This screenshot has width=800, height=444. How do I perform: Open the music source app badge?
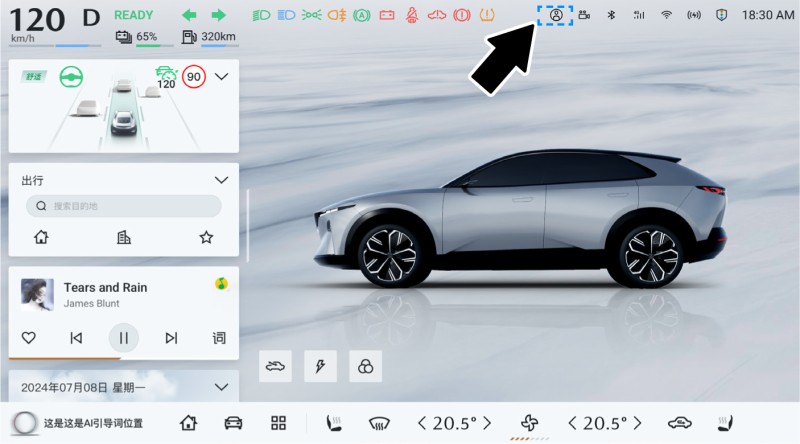tap(221, 284)
